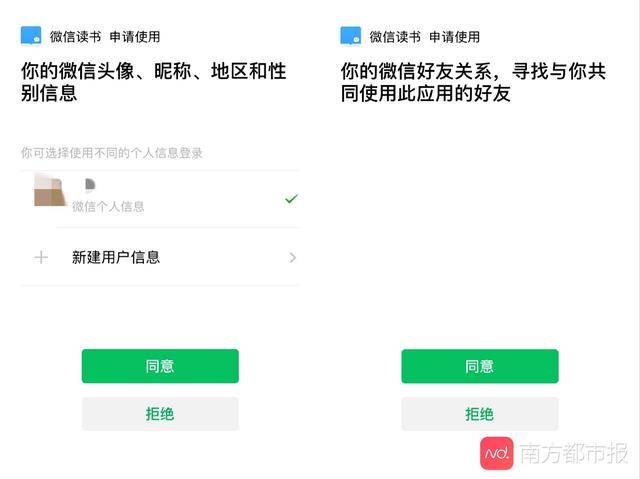Tap the blurred profile avatar thumbnail
Screen dimensions: 640x479
[x=49, y=190]
